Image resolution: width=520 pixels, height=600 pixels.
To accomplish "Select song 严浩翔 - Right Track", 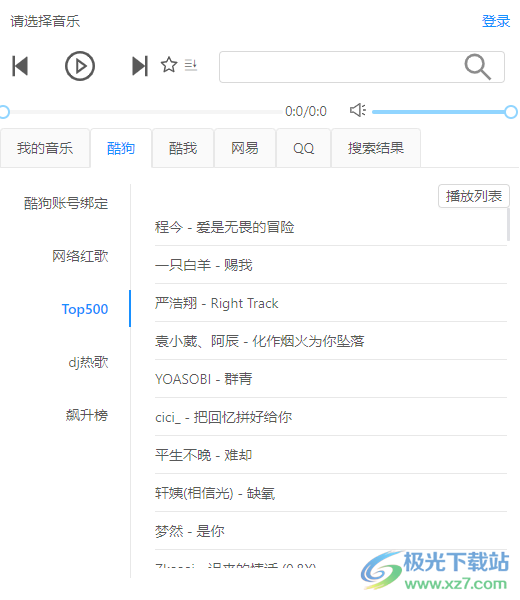I will click(331, 303).
